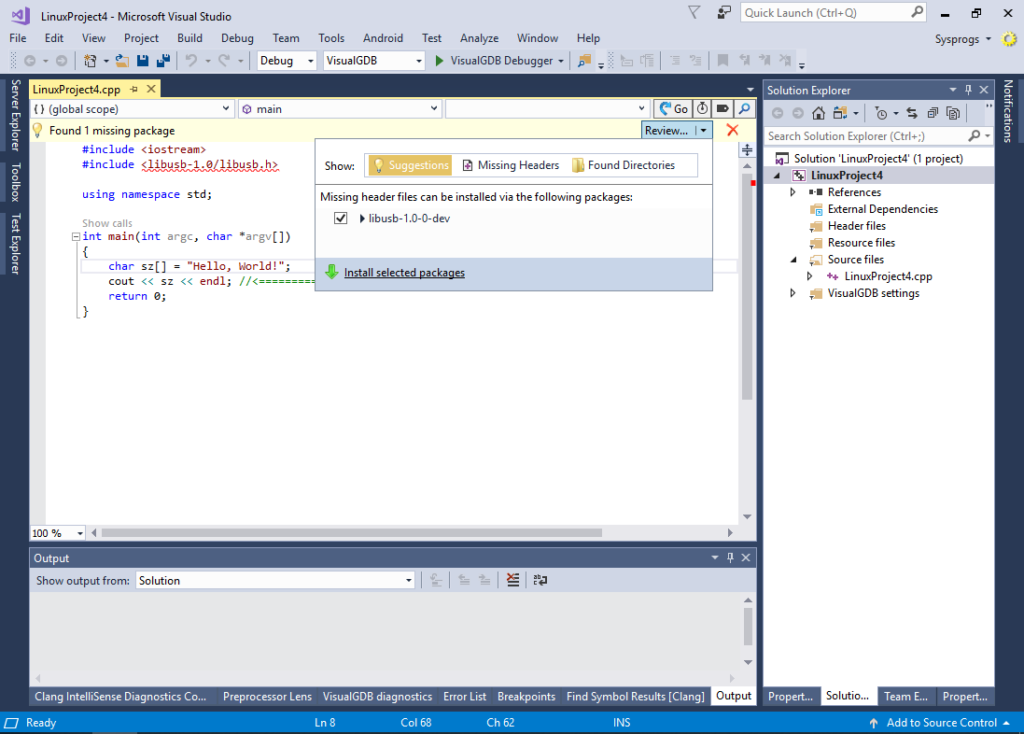Viewport: 1024px width, 734px height.
Task: Toggle word wrap in the Output panel
Action: tap(540, 580)
